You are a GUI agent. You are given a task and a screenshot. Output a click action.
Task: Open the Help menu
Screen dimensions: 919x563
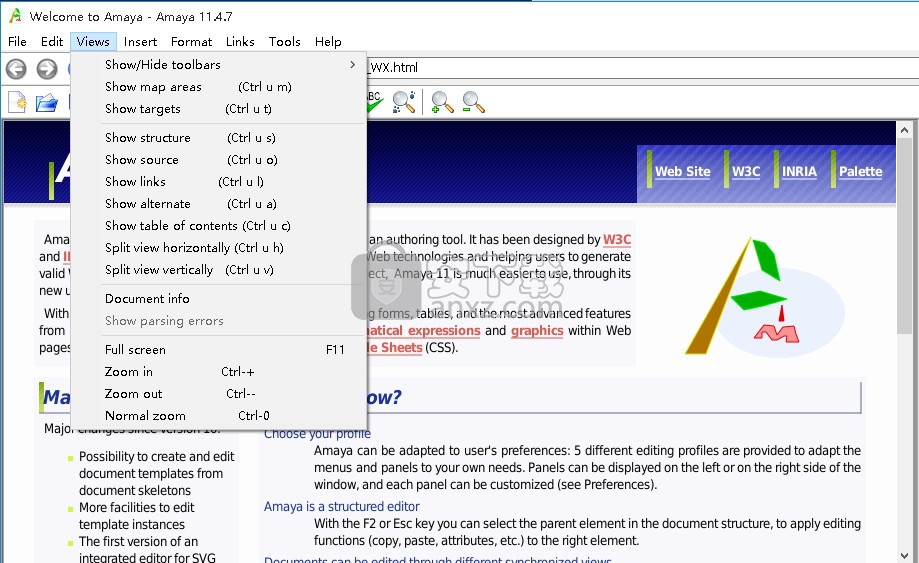click(328, 42)
